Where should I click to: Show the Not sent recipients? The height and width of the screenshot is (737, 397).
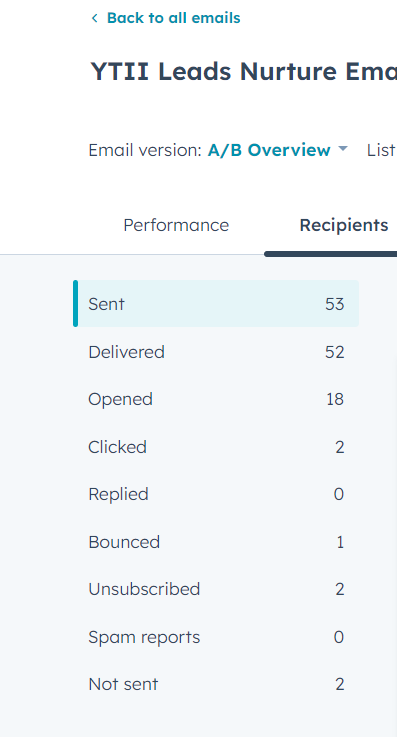(216, 684)
